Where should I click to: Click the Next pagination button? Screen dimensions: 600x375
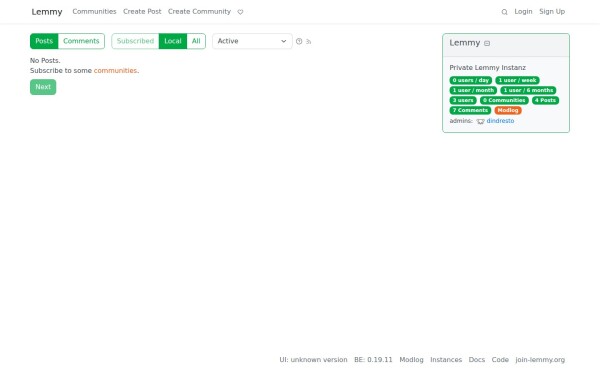[43, 87]
